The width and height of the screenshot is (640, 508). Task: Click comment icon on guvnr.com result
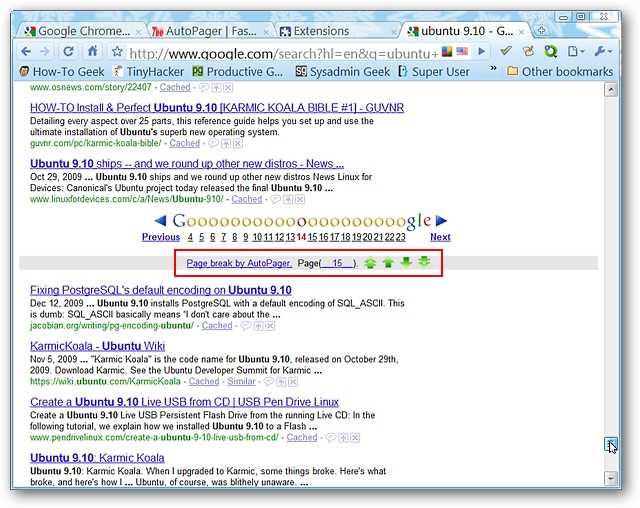point(213,143)
